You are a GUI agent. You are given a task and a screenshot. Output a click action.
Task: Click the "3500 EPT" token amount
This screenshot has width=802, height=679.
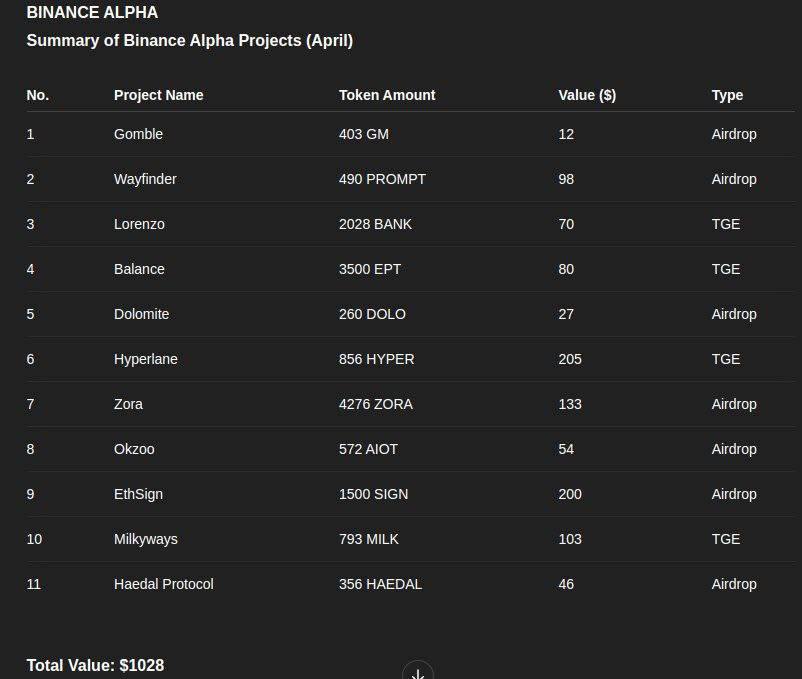click(x=370, y=269)
